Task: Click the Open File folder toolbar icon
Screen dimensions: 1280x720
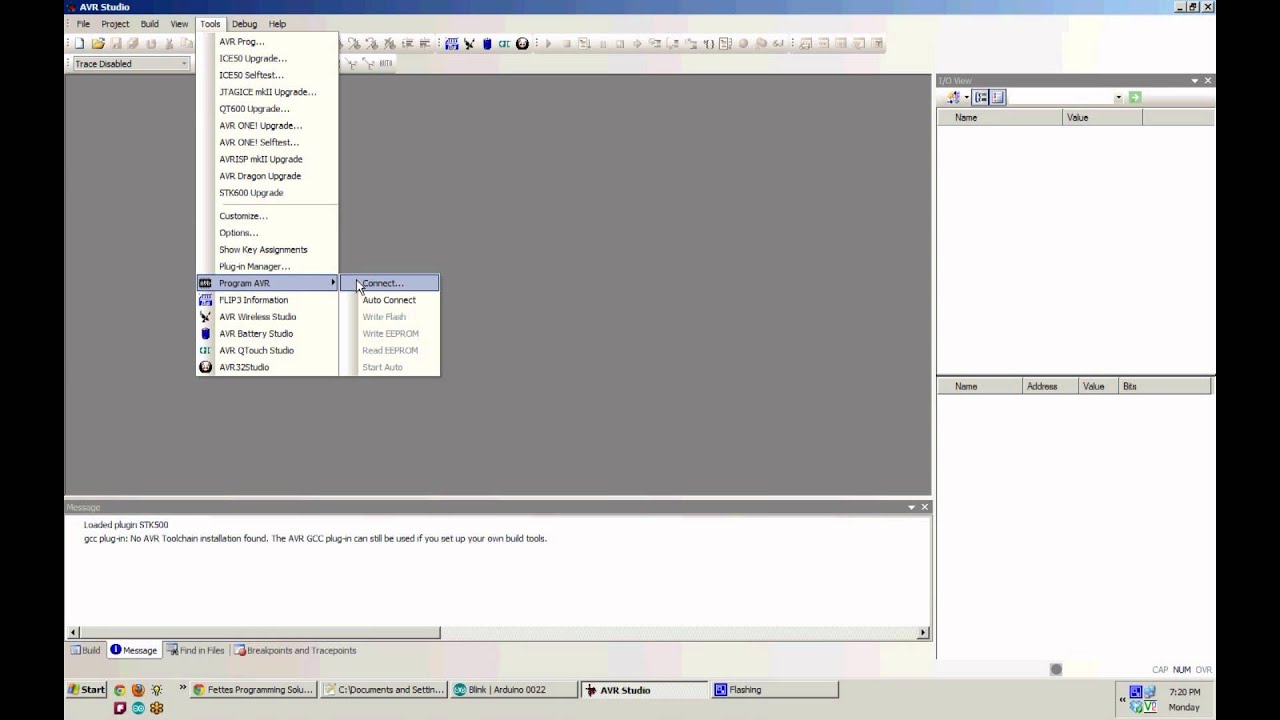Action: click(x=97, y=44)
